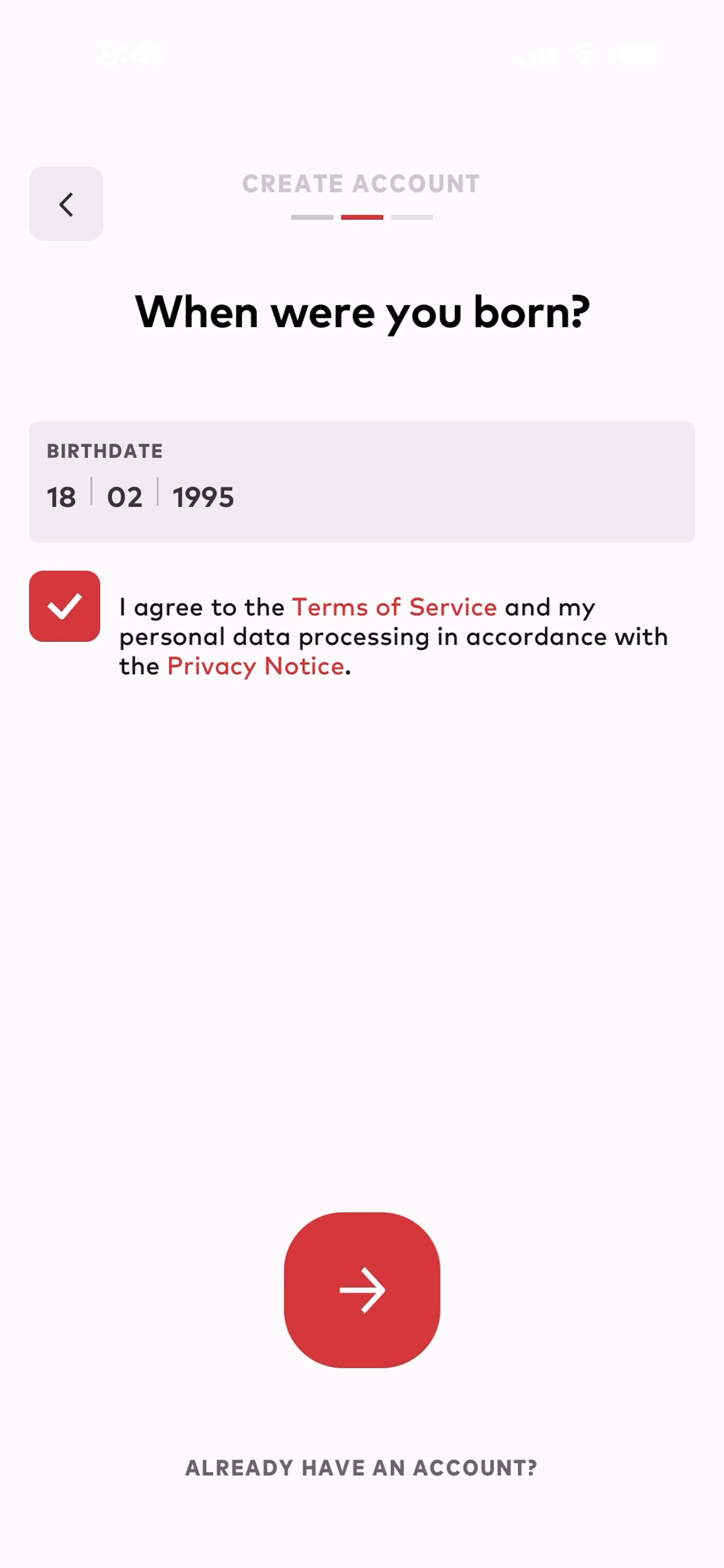The width and height of the screenshot is (724, 1568).
Task: Click the cellular signal bars icon
Action: click(537, 55)
